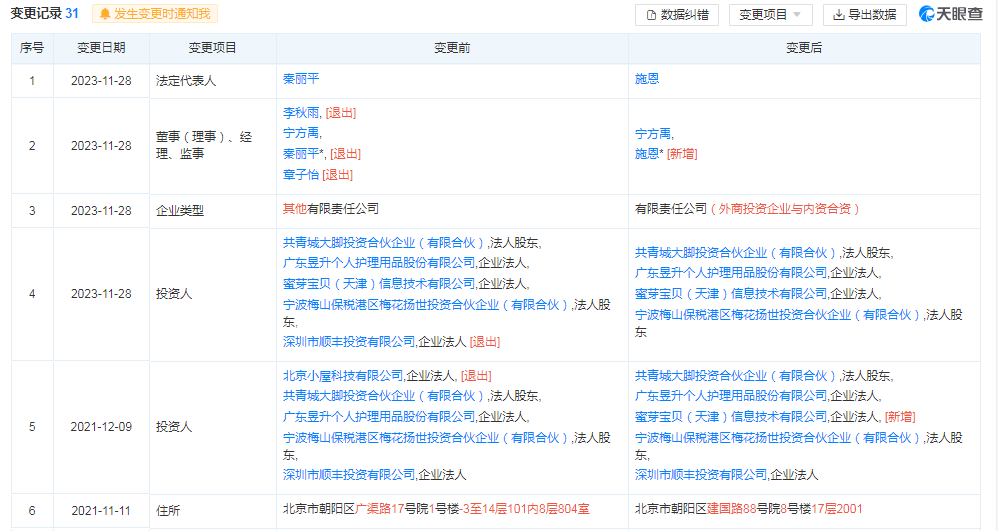The image size is (998, 531).
Task: Open 深圳市顺丰投资有限公司 退出 link in row 4
Action: [x=349, y=342]
